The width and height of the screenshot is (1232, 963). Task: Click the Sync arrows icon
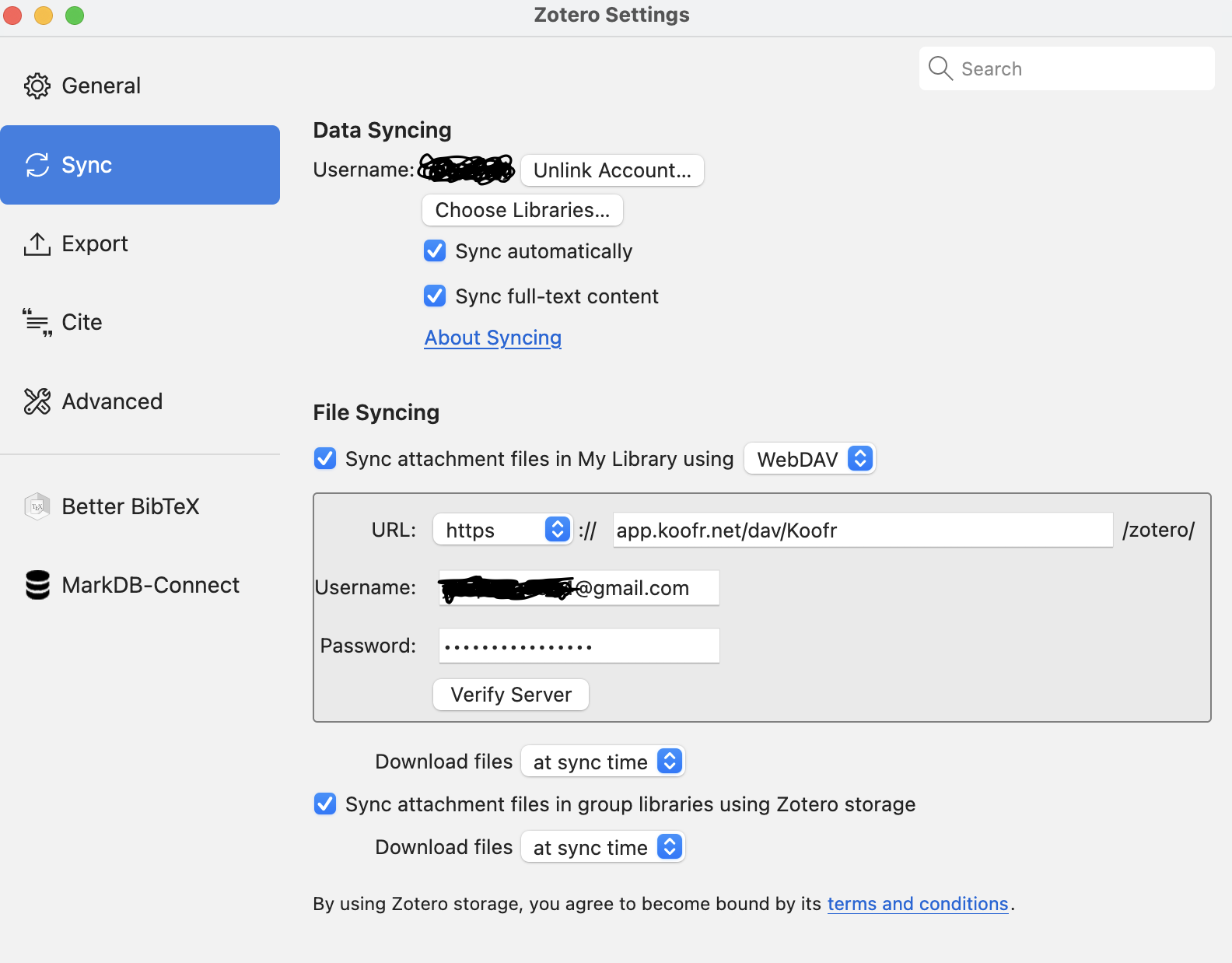point(37,165)
